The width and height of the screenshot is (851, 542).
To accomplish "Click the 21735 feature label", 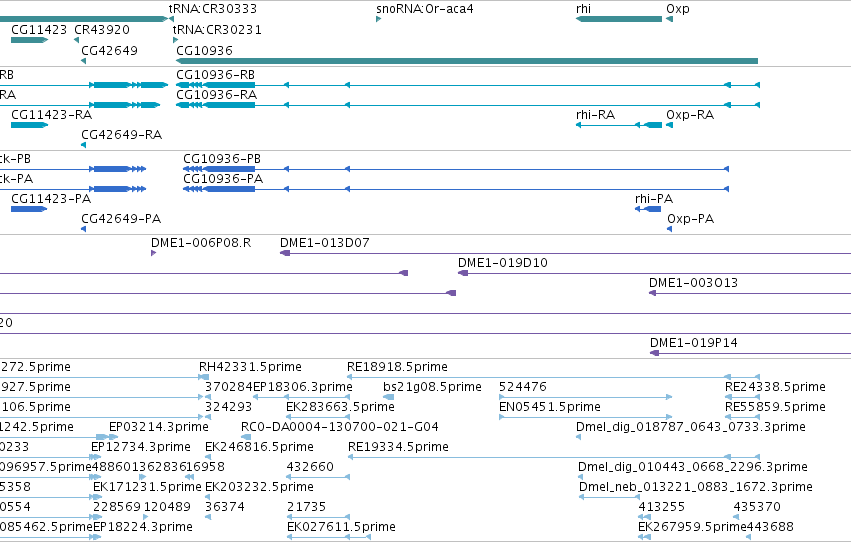I will pos(306,507).
